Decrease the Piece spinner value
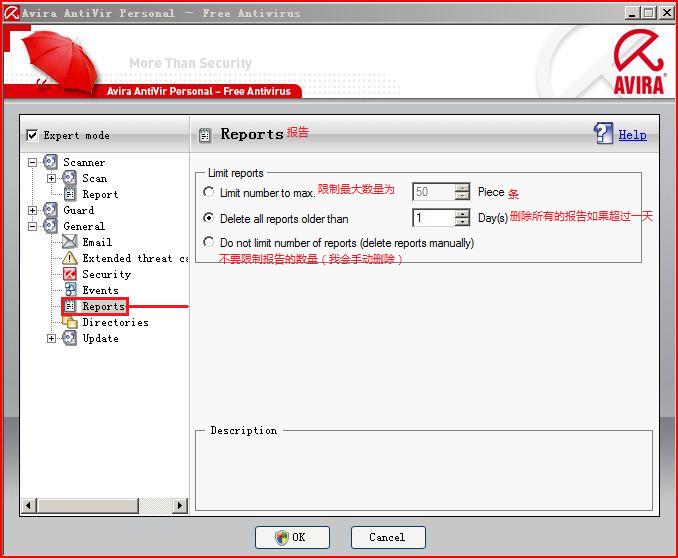 point(462,196)
